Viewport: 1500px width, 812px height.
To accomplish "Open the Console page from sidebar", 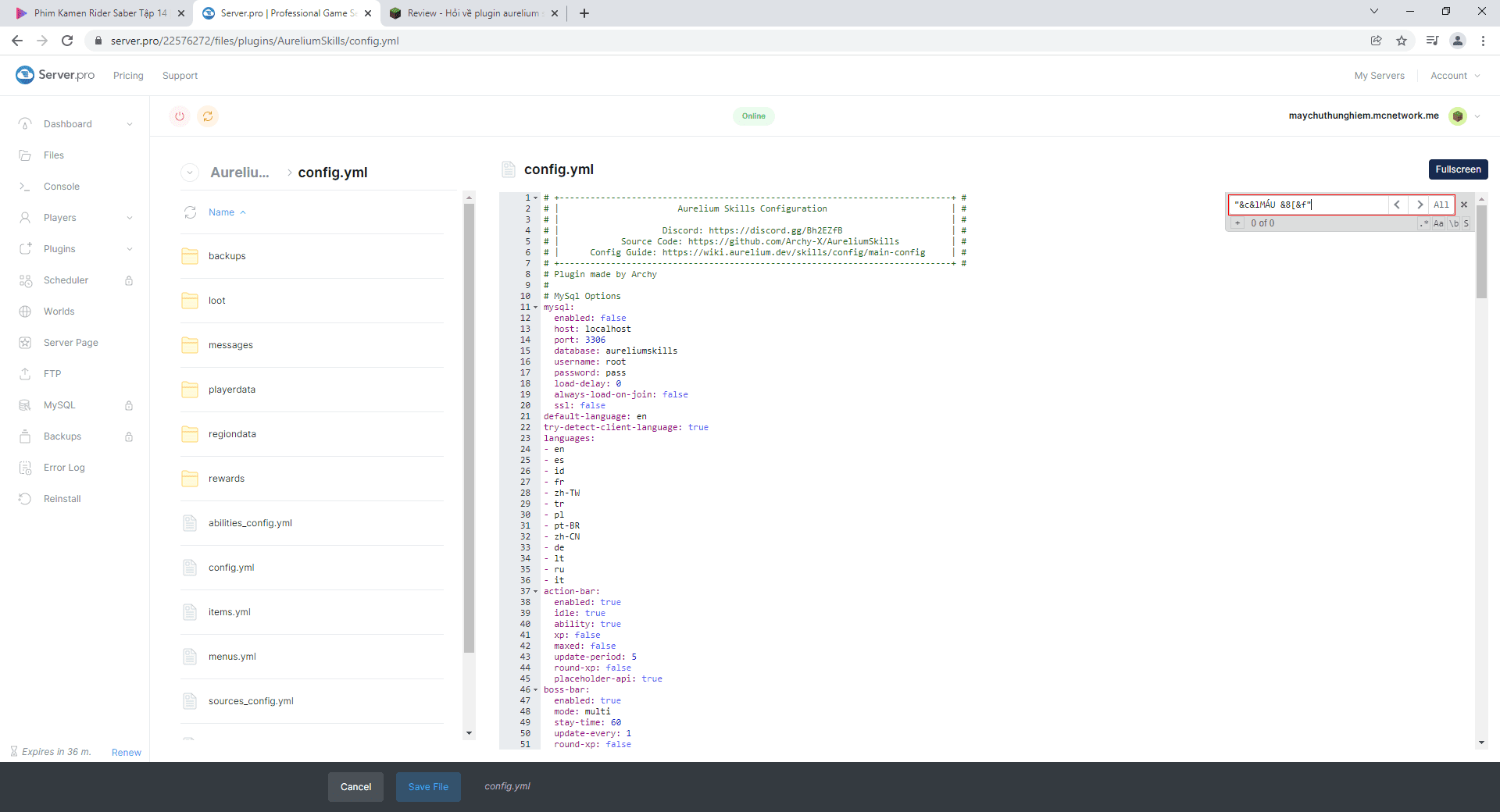I will click(x=61, y=187).
